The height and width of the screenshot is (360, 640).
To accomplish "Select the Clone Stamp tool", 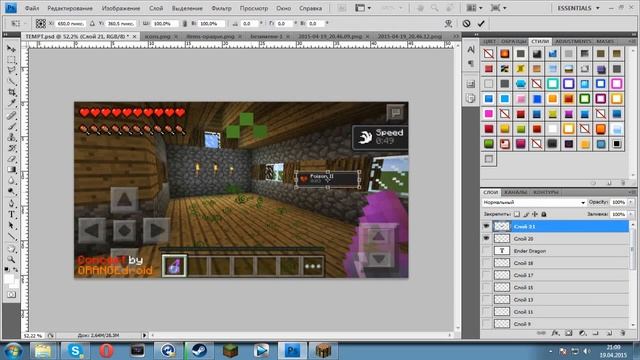I will 11,137.
